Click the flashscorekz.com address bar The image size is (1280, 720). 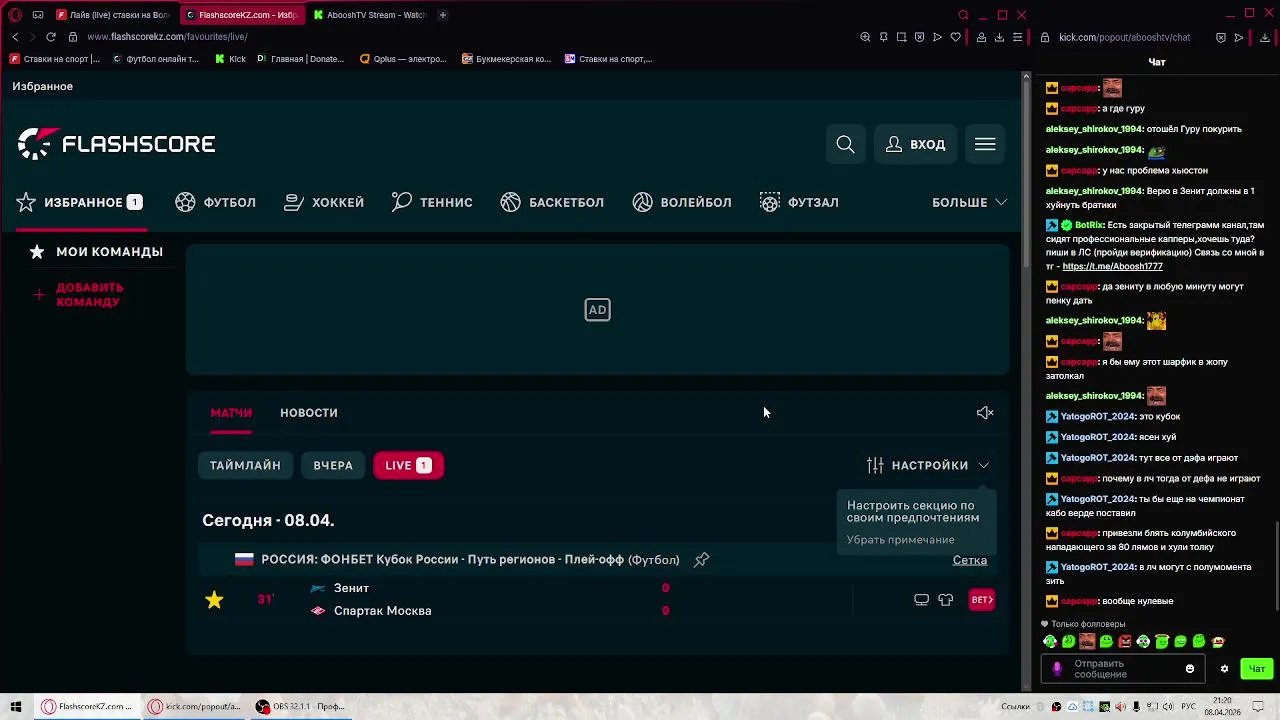pyautogui.click(x=167, y=37)
